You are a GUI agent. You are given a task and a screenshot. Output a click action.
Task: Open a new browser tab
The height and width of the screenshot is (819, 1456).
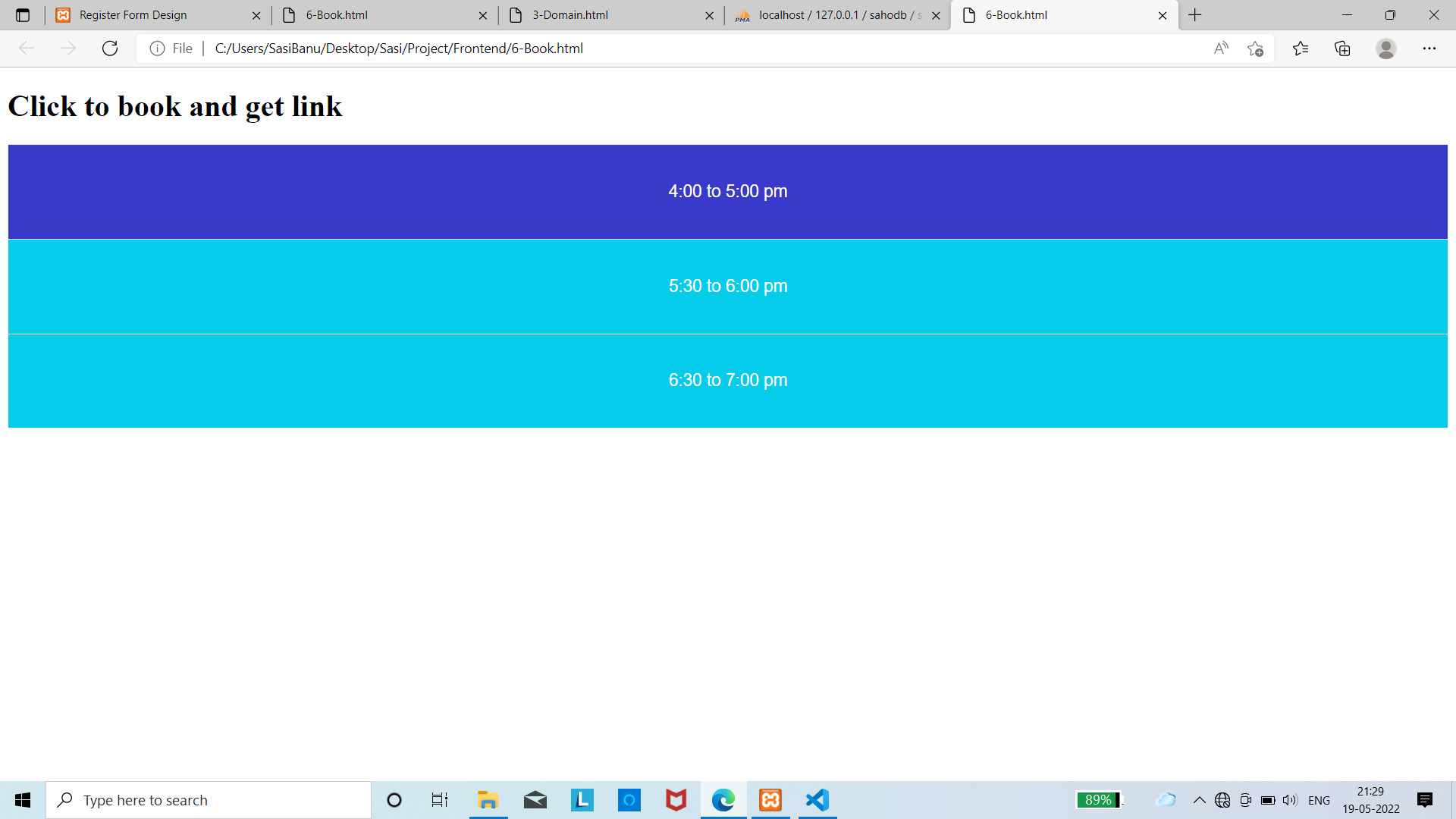point(1195,15)
